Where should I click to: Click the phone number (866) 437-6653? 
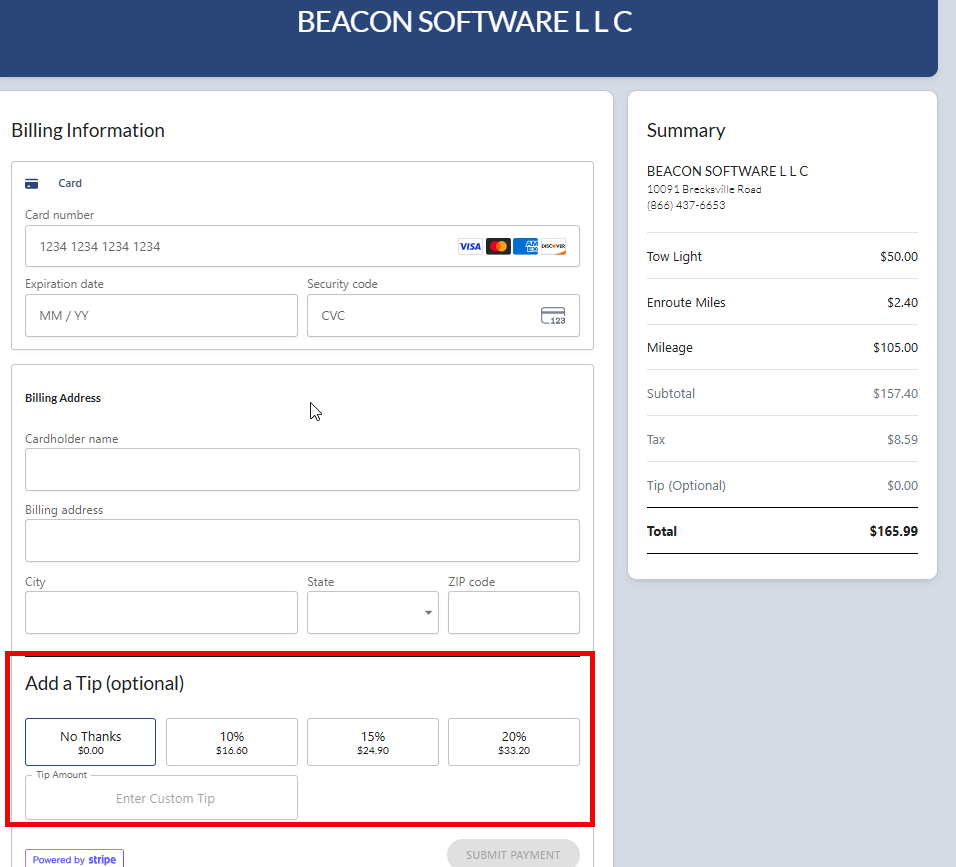(686, 205)
